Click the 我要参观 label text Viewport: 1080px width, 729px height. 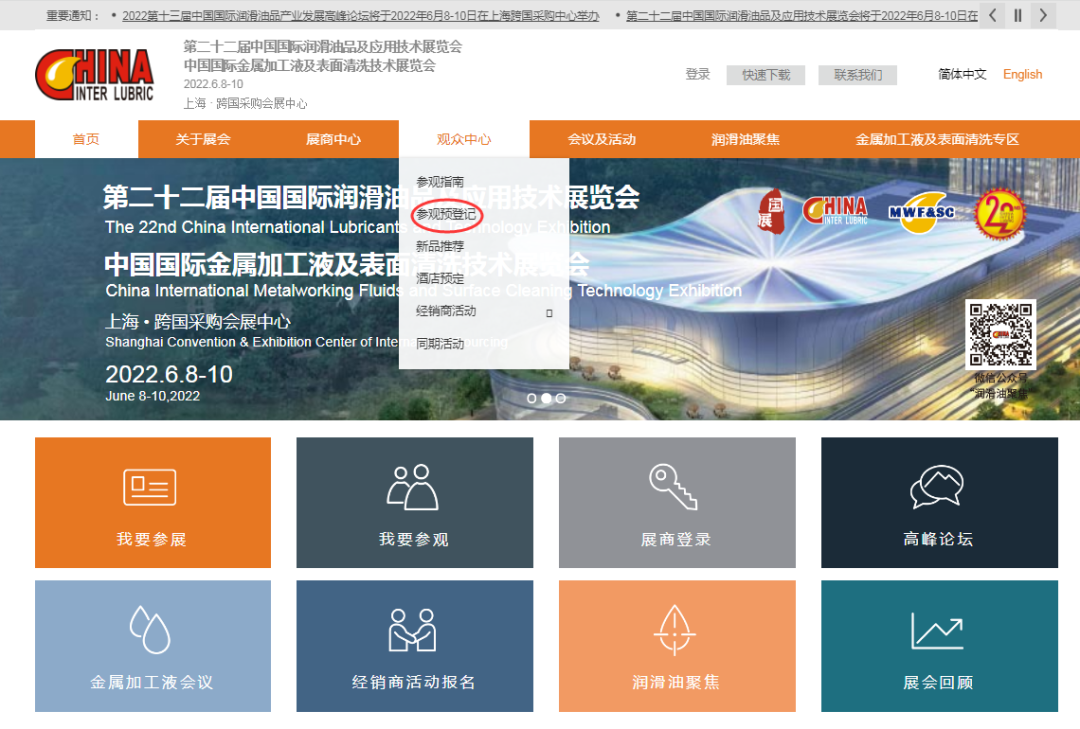pos(414,539)
